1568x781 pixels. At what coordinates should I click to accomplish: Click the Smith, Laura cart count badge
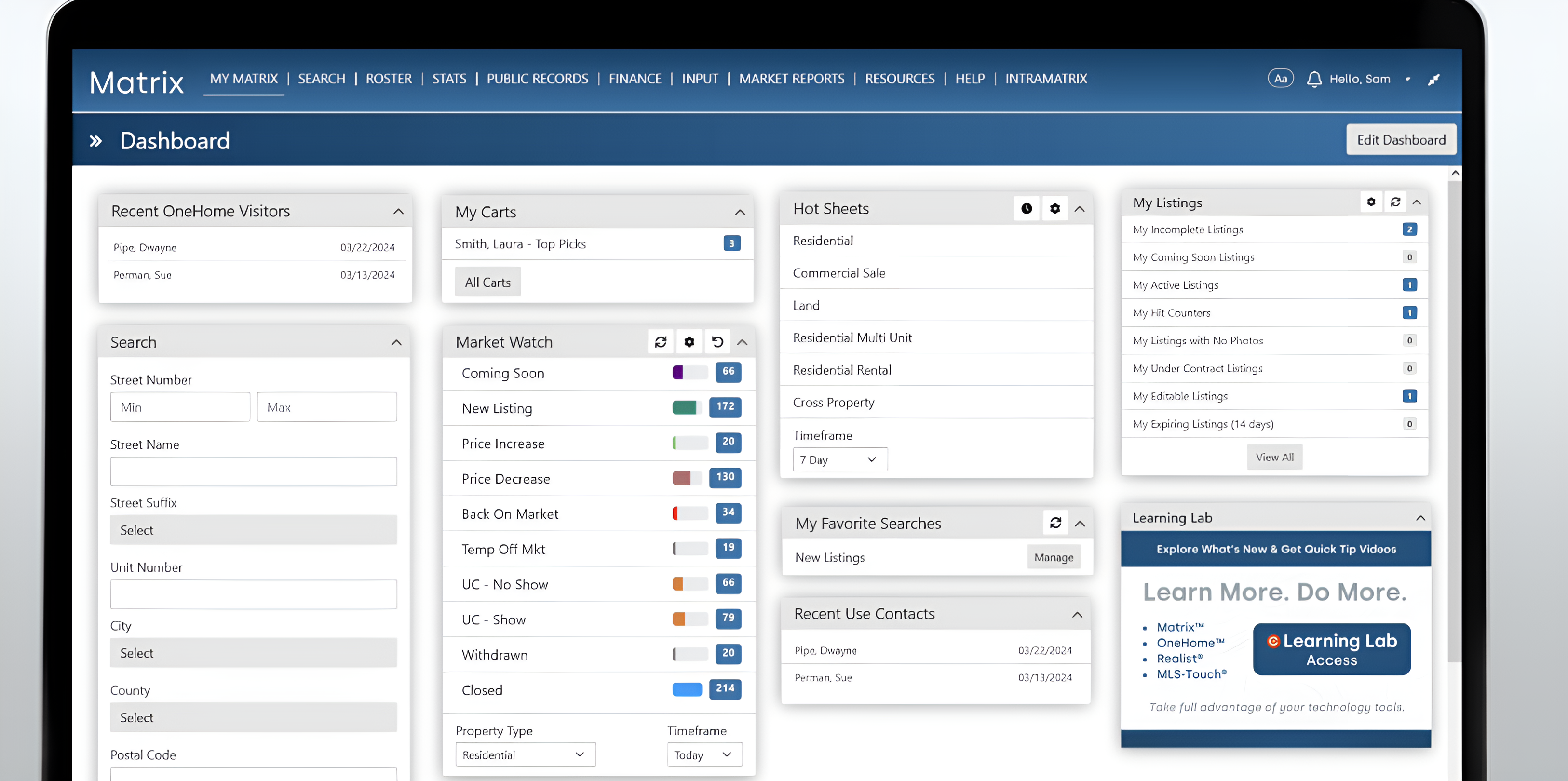[x=731, y=243]
